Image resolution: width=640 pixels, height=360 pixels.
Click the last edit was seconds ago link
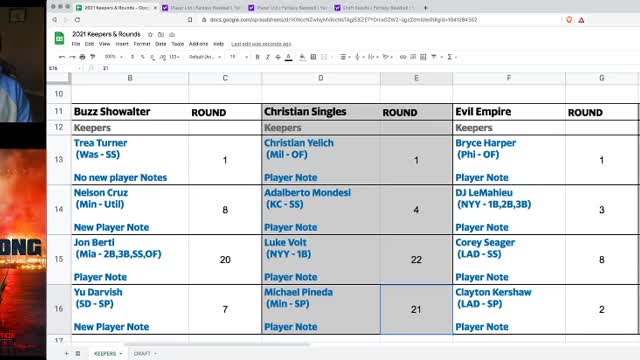point(261,44)
